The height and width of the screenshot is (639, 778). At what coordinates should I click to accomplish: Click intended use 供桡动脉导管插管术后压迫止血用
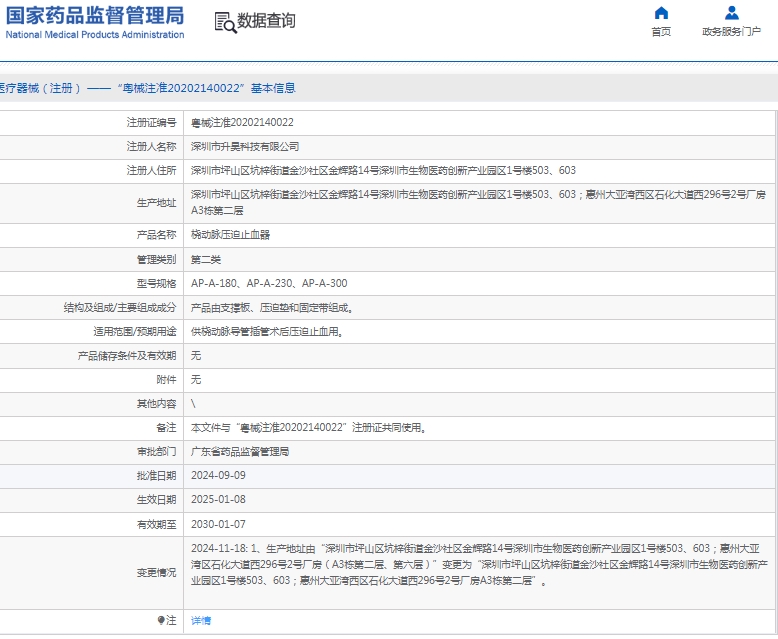(267, 331)
